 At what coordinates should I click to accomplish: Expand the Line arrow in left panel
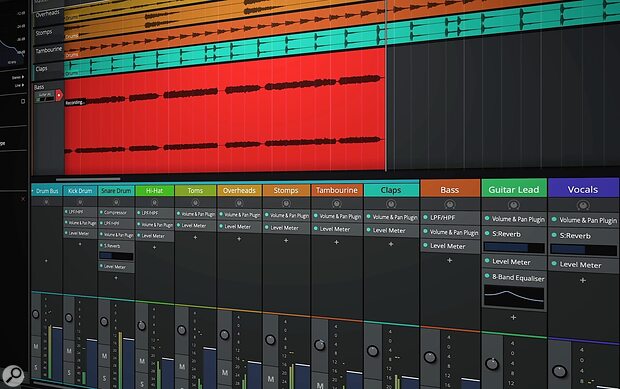click(x=23, y=85)
